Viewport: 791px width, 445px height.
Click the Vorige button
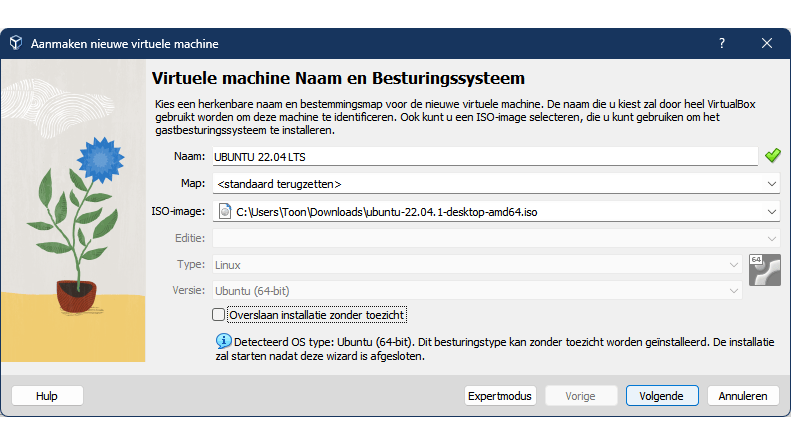point(580,395)
